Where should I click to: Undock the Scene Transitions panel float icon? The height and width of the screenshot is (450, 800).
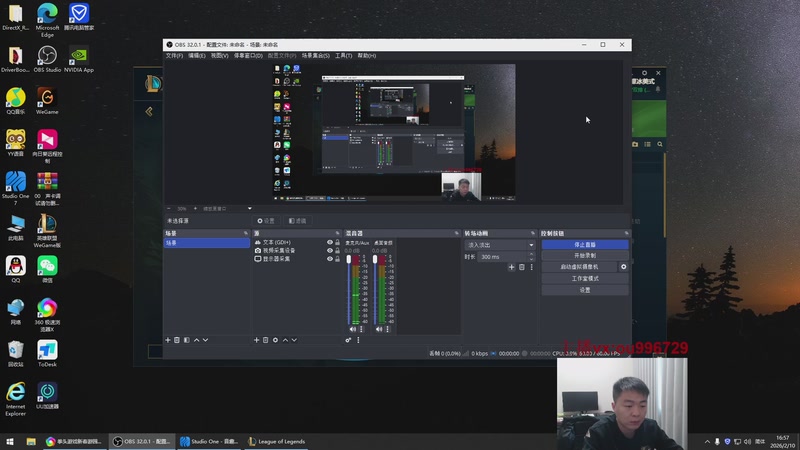533,233
